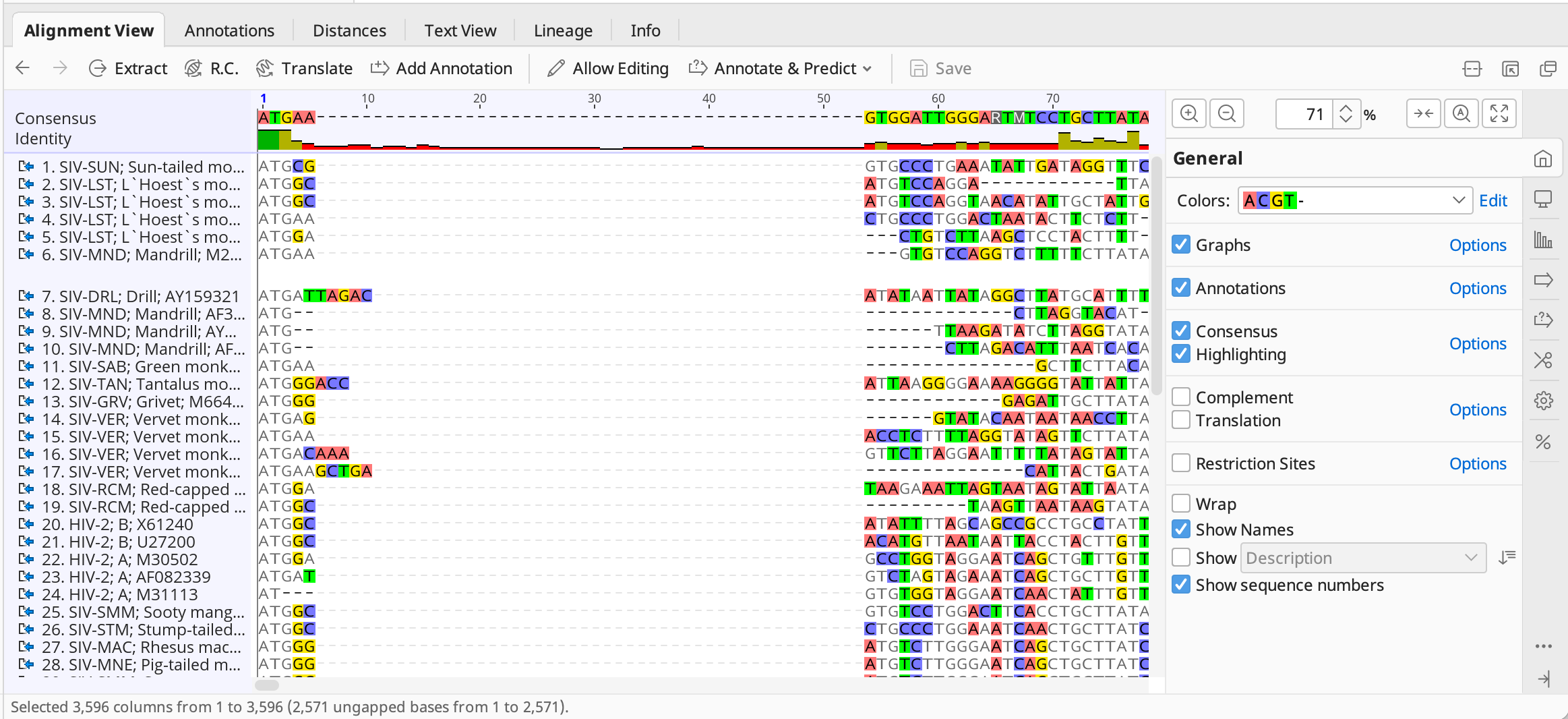The width and height of the screenshot is (1568, 719).
Task: Switch to the Lineage tab
Action: pyautogui.click(x=563, y=30)
